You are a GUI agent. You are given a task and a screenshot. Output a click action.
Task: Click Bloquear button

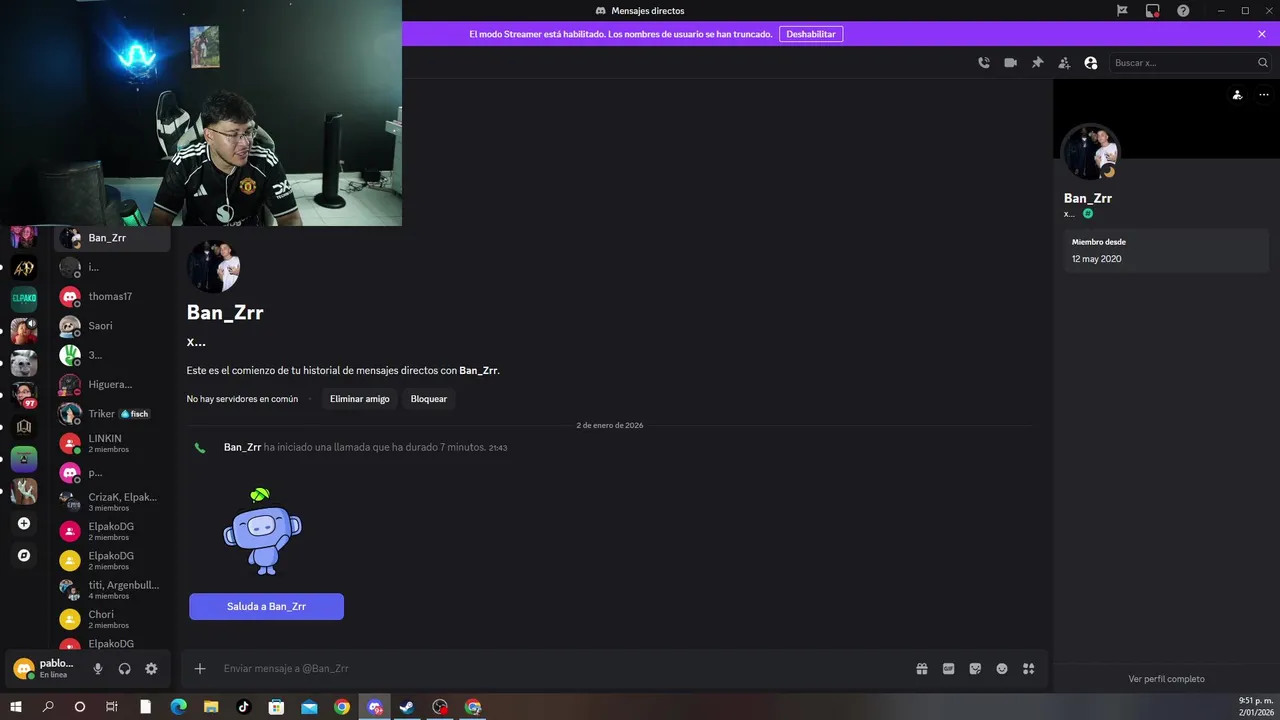coord(429,399)
